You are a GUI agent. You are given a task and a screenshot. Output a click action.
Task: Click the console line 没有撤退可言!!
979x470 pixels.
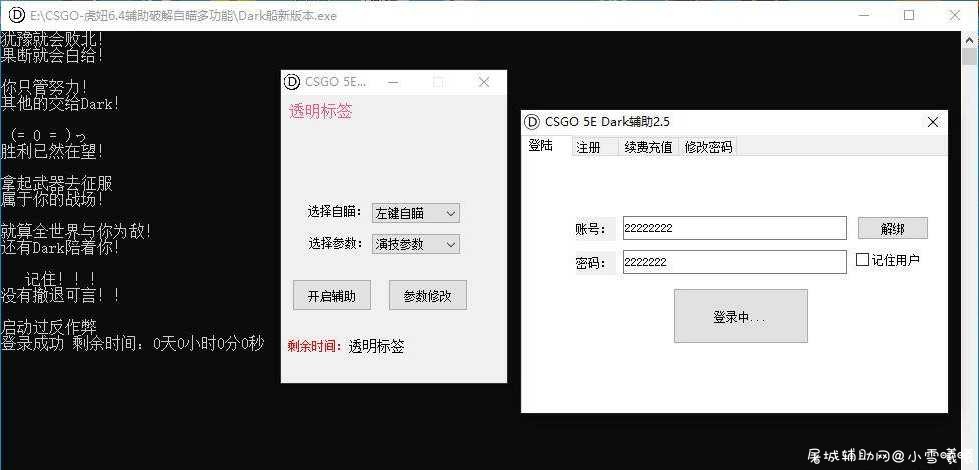[61, 295]
